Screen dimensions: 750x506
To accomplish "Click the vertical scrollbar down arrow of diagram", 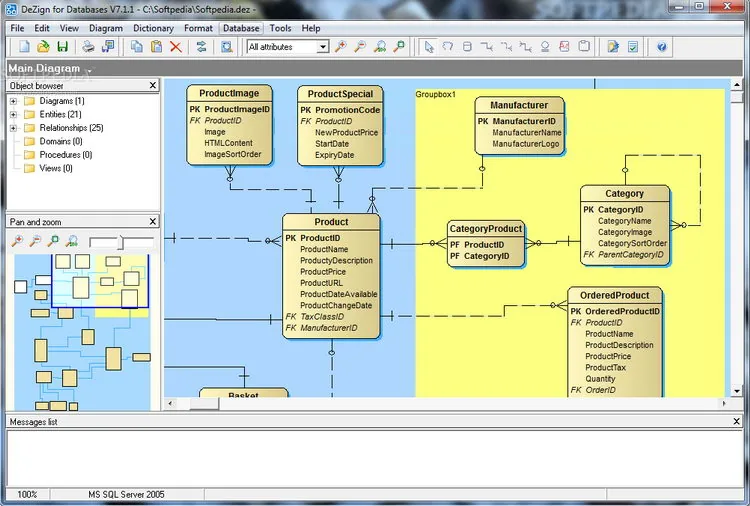I will pyautogui.click(x=736, y=391).
